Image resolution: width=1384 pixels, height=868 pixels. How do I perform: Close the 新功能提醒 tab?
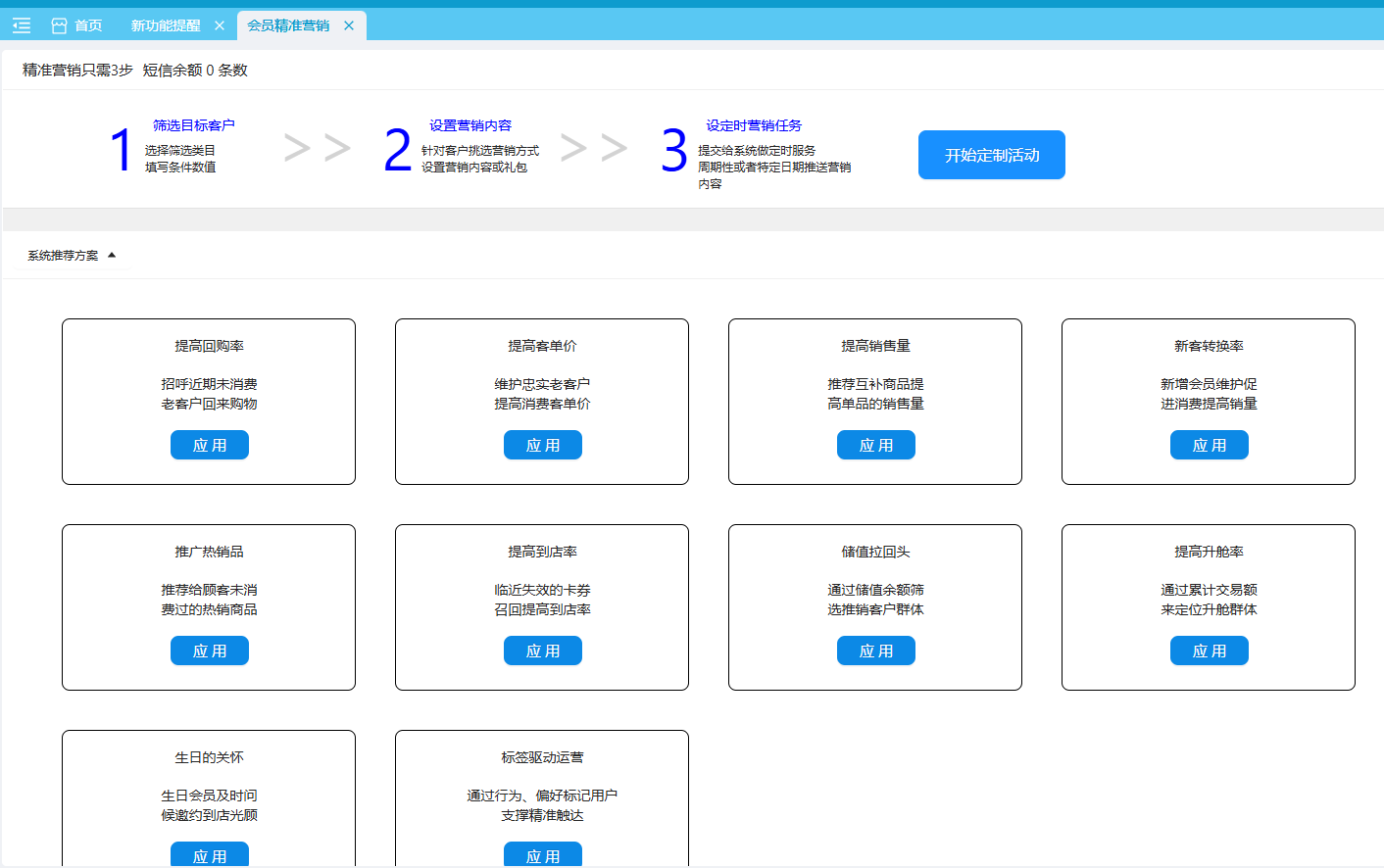[220, 25]
